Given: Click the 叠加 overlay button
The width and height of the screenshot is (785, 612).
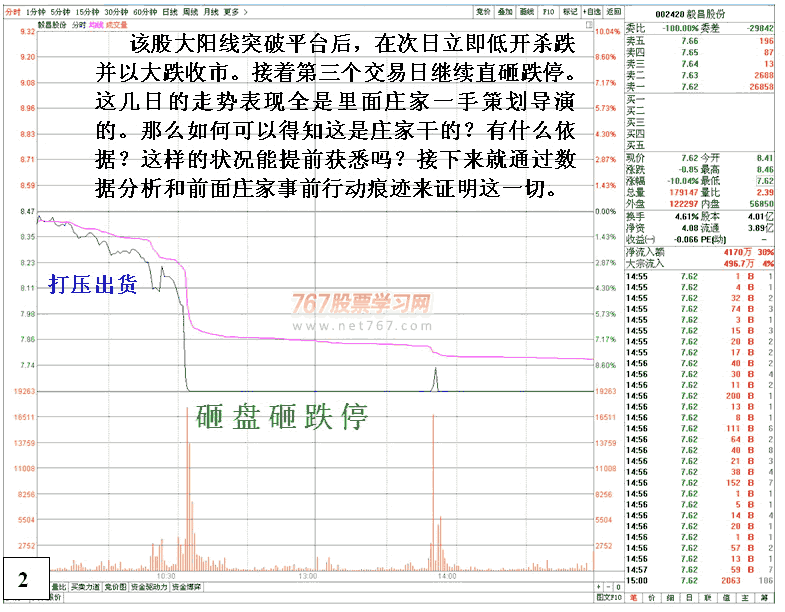Looking at the screenshot, I should 505,12.
